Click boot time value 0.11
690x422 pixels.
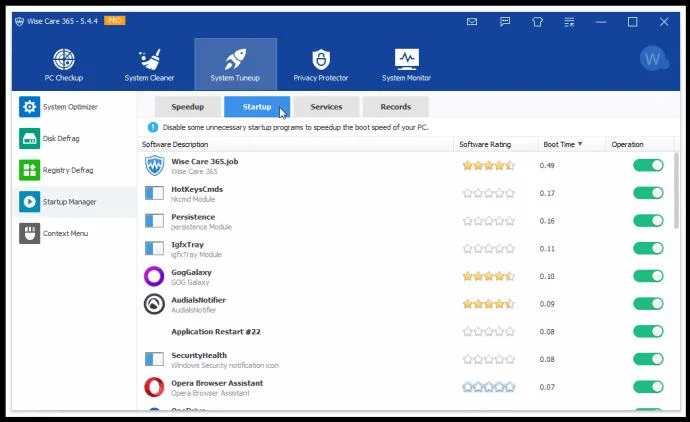547,249
